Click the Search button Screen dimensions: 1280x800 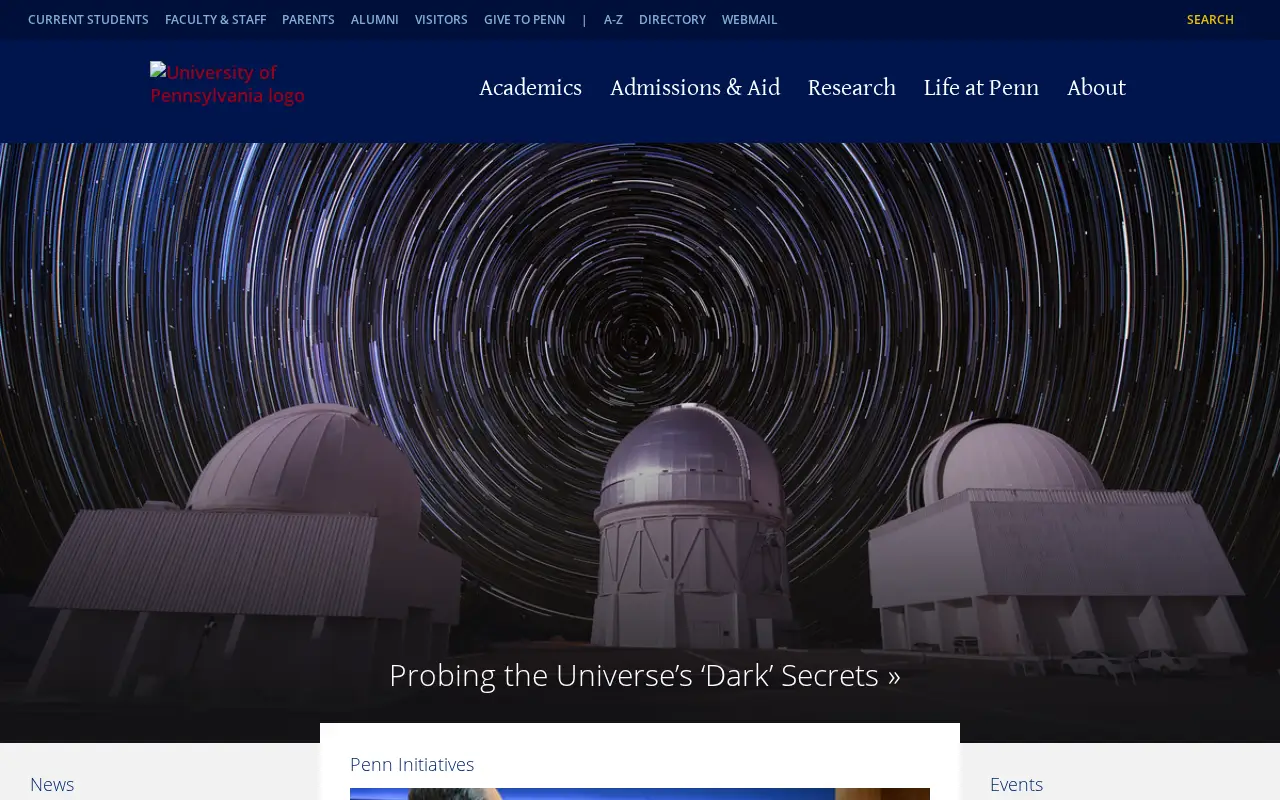[x=1210, y=20]
